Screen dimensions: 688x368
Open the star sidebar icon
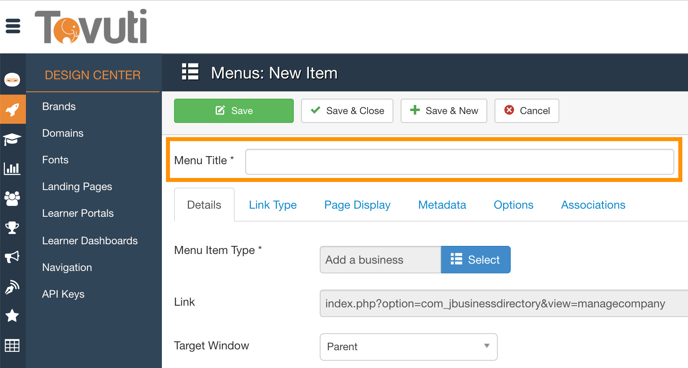[12, 315]
